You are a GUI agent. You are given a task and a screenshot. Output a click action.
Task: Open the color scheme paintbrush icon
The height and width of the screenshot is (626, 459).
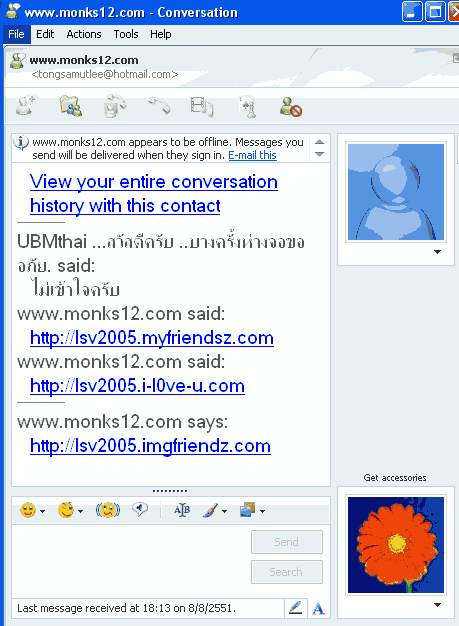pos(210,510)
